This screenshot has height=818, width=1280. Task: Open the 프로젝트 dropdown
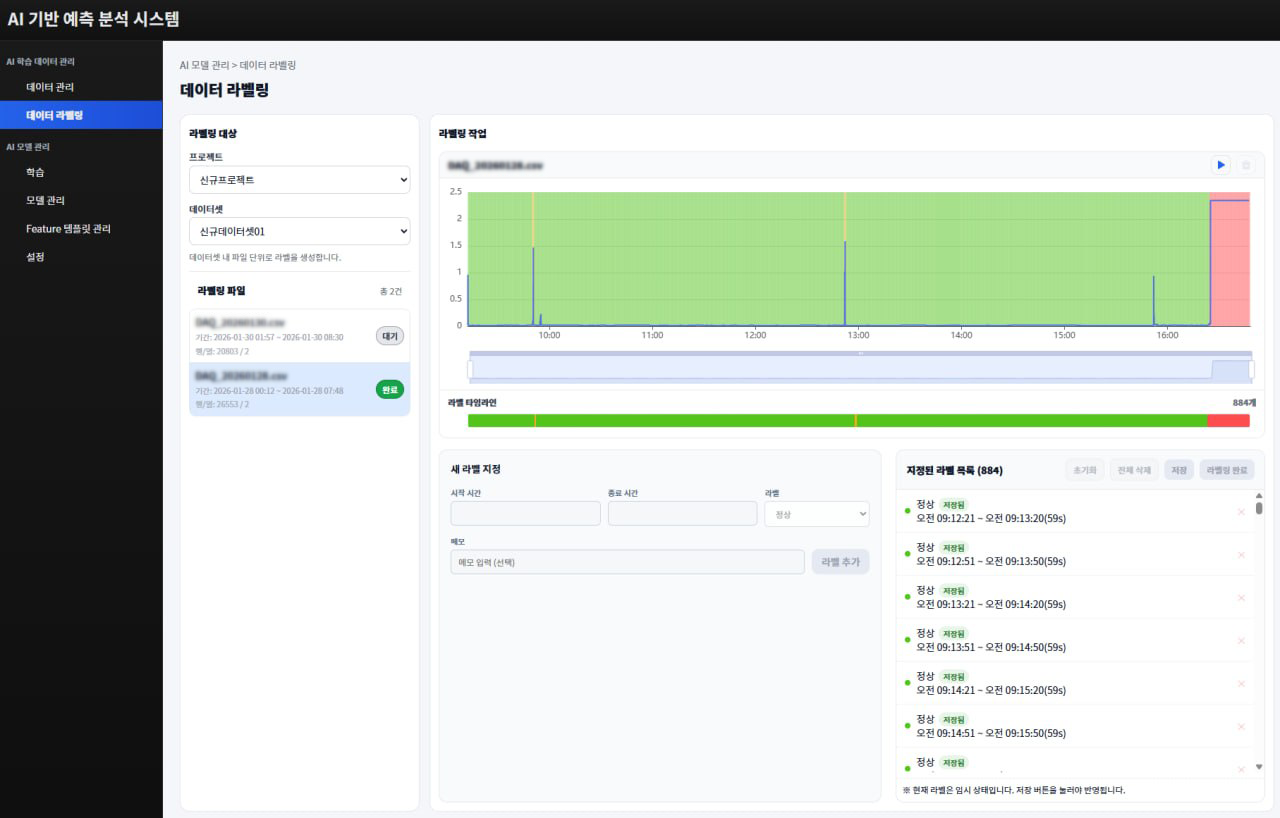[x=299, y=180]
